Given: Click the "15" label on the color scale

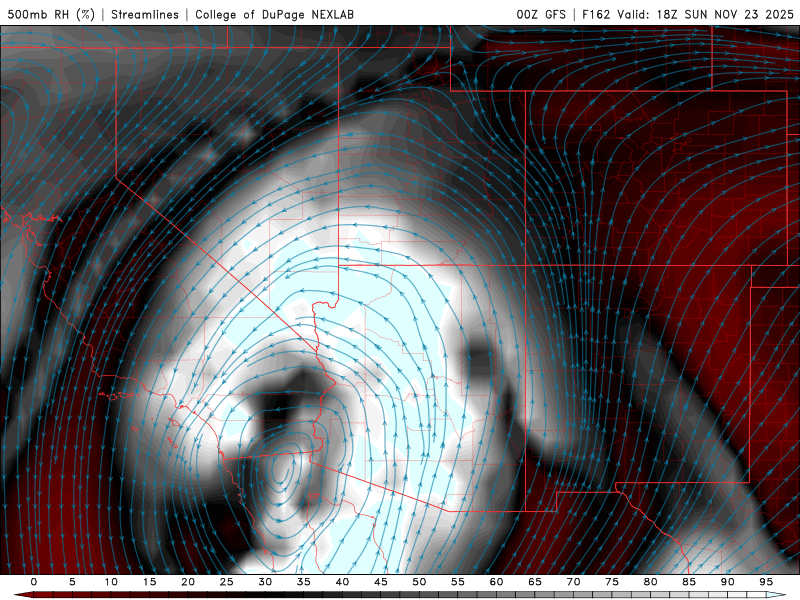Looking at the screenshot, I should pos(149,582).
